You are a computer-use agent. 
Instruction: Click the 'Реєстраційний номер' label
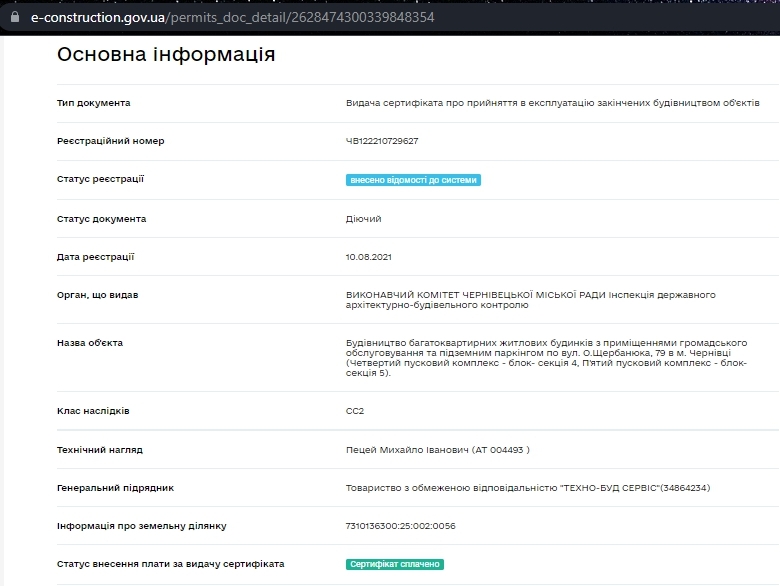tap(110, 141)
